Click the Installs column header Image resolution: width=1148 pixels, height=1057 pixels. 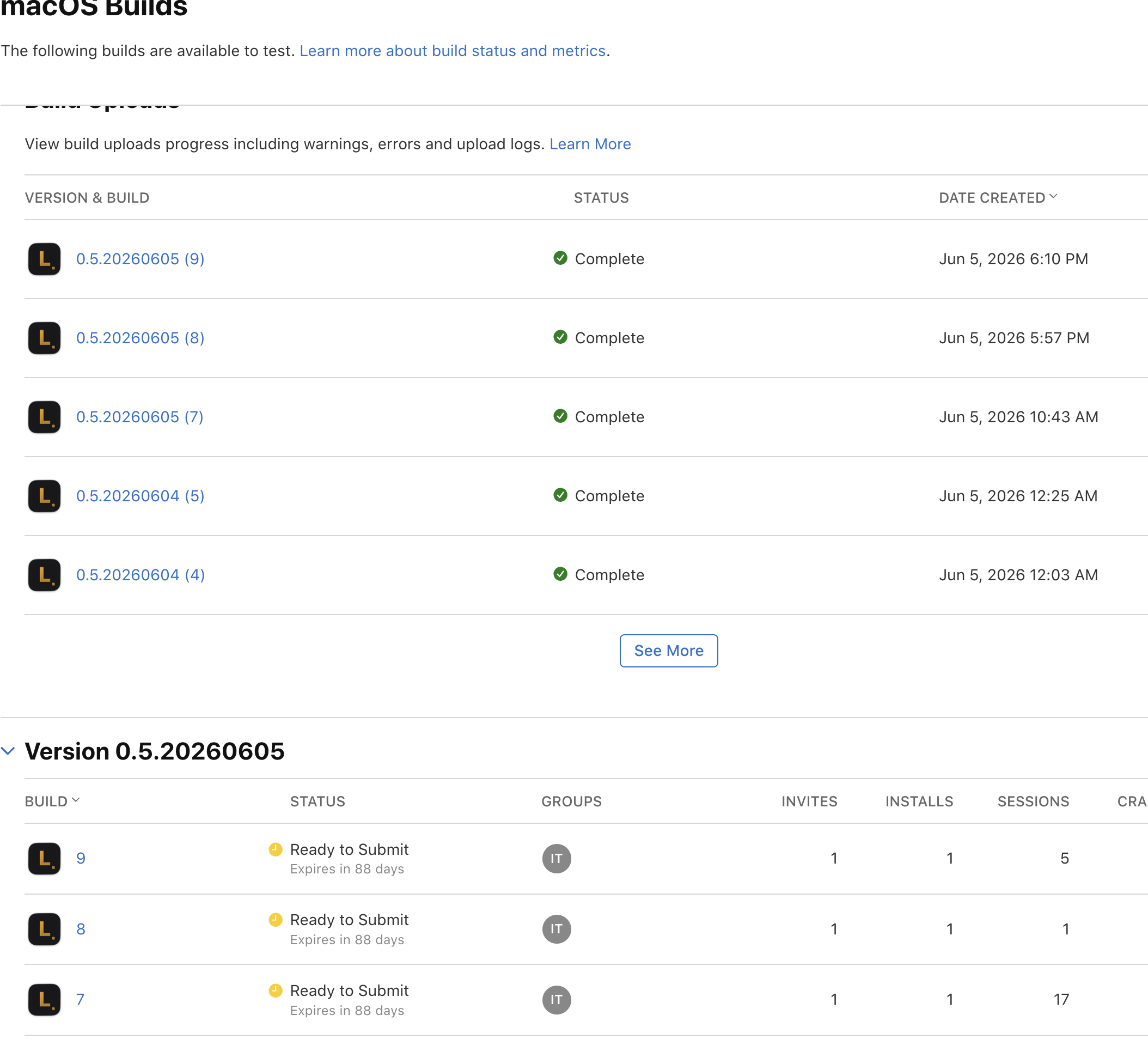(919, 801)
